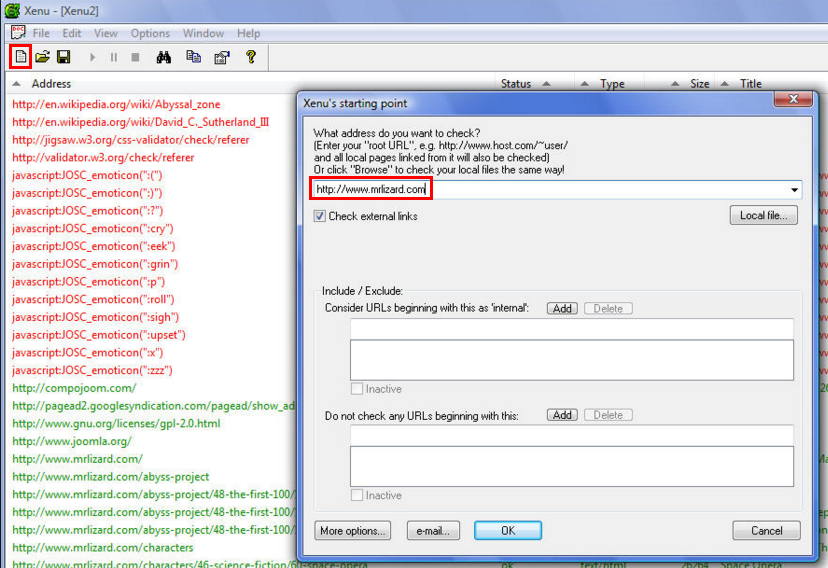Image resolution: width=828 pixels, height=568 pixels.
Task: Click the More options... button
Action: tap(353, 531)
